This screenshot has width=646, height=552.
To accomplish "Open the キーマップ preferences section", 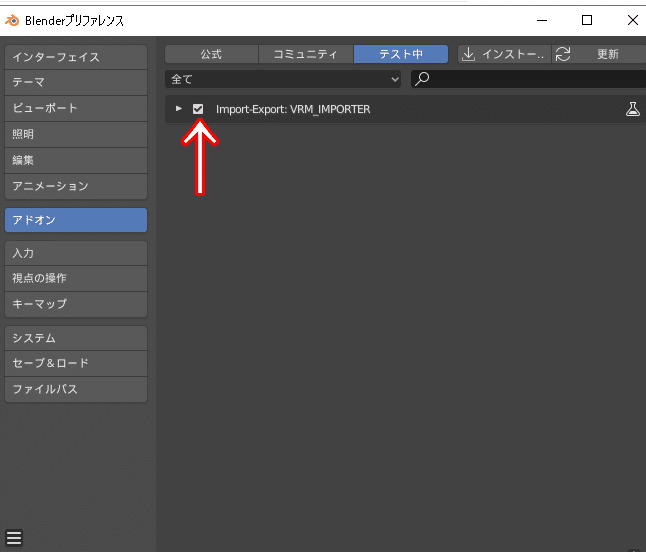I will click(76, 304).
